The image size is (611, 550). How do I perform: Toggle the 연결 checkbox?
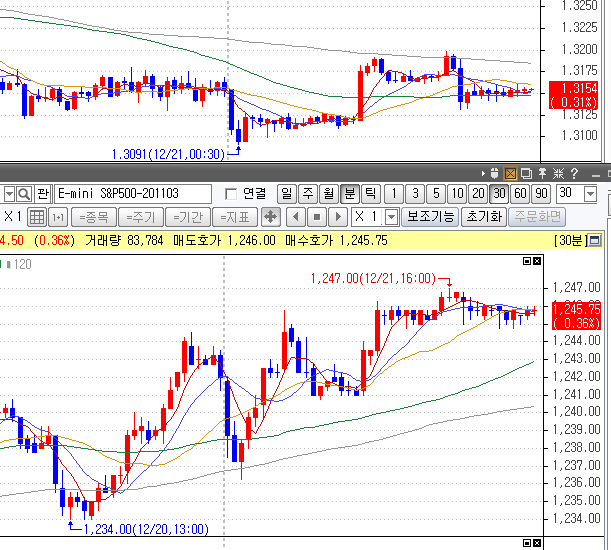[x=232, y=193]
